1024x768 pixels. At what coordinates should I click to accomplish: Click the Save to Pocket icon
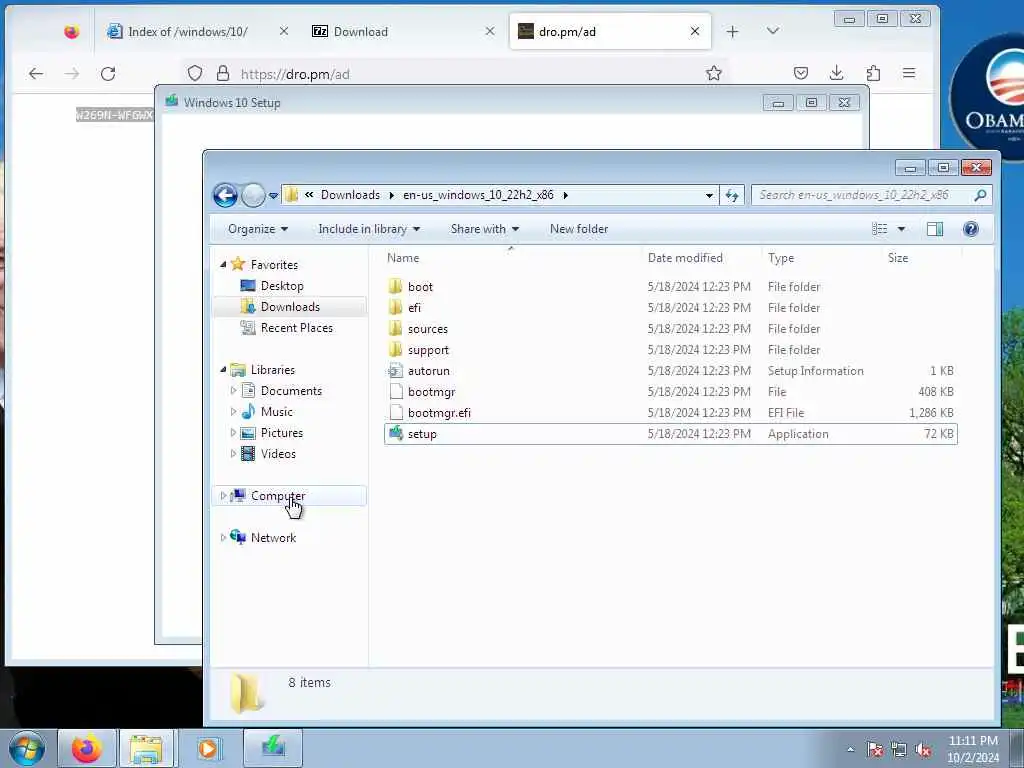[x=801, y=73]
